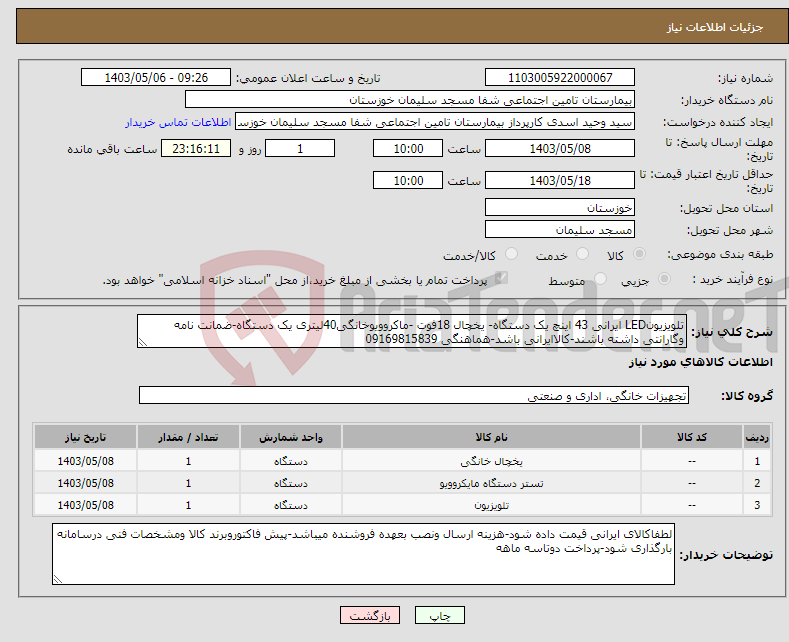Click the unit cell in the تلویزیون row
The width and height of the screenshot is (789, 642).
(x=291, y=505)
